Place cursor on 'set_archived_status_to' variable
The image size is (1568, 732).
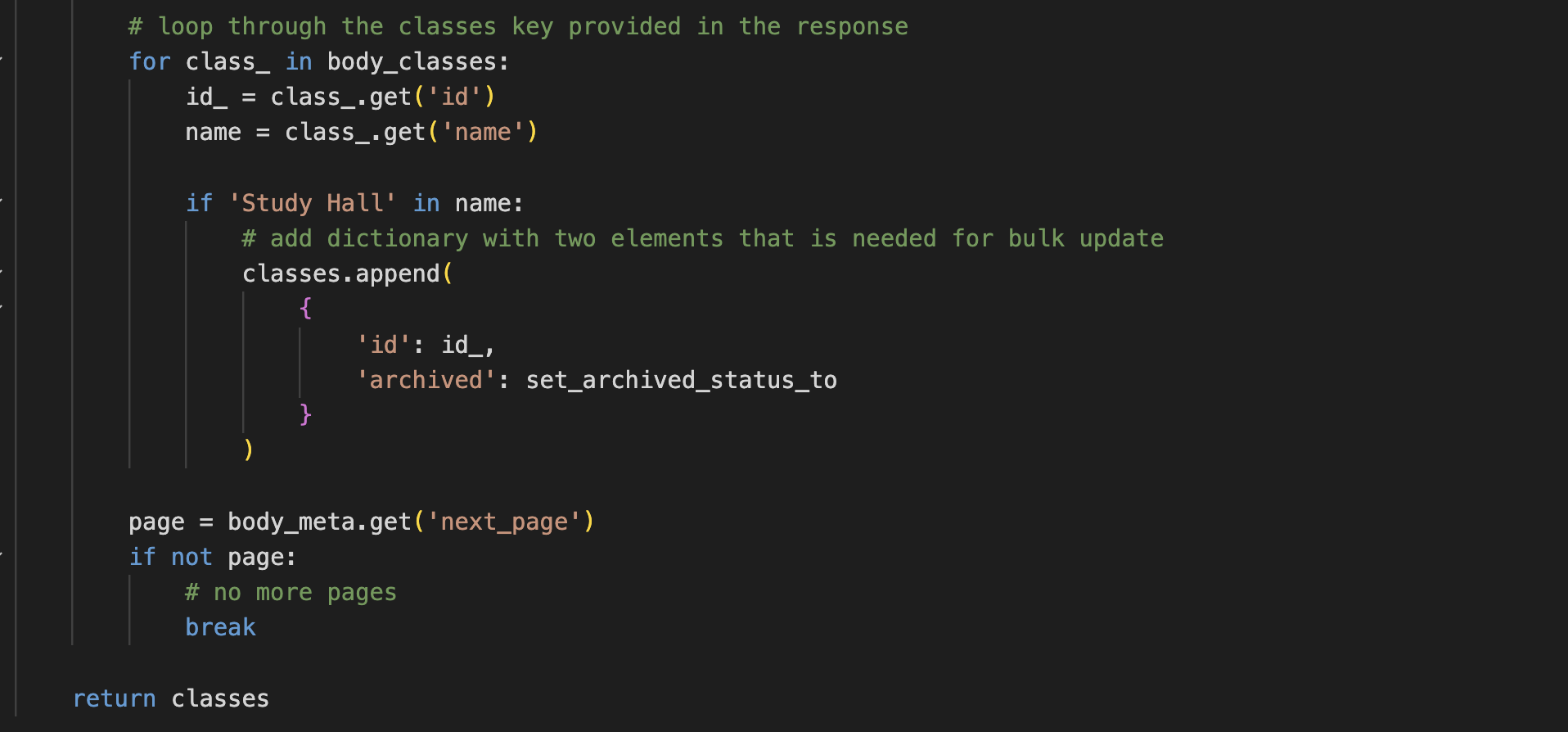pyautogui.click(x=681, y=380)
